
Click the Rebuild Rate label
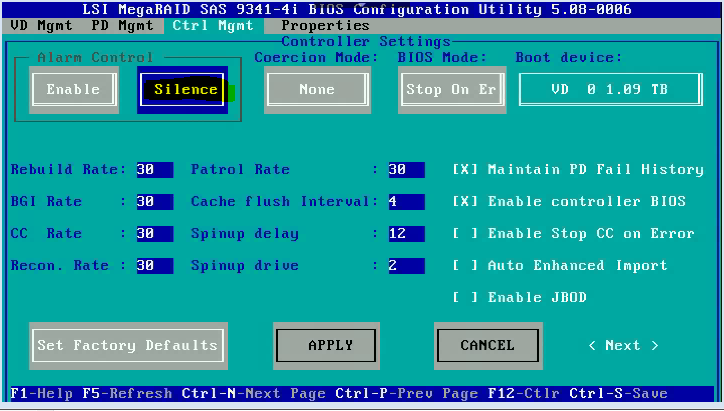point(68,169)
